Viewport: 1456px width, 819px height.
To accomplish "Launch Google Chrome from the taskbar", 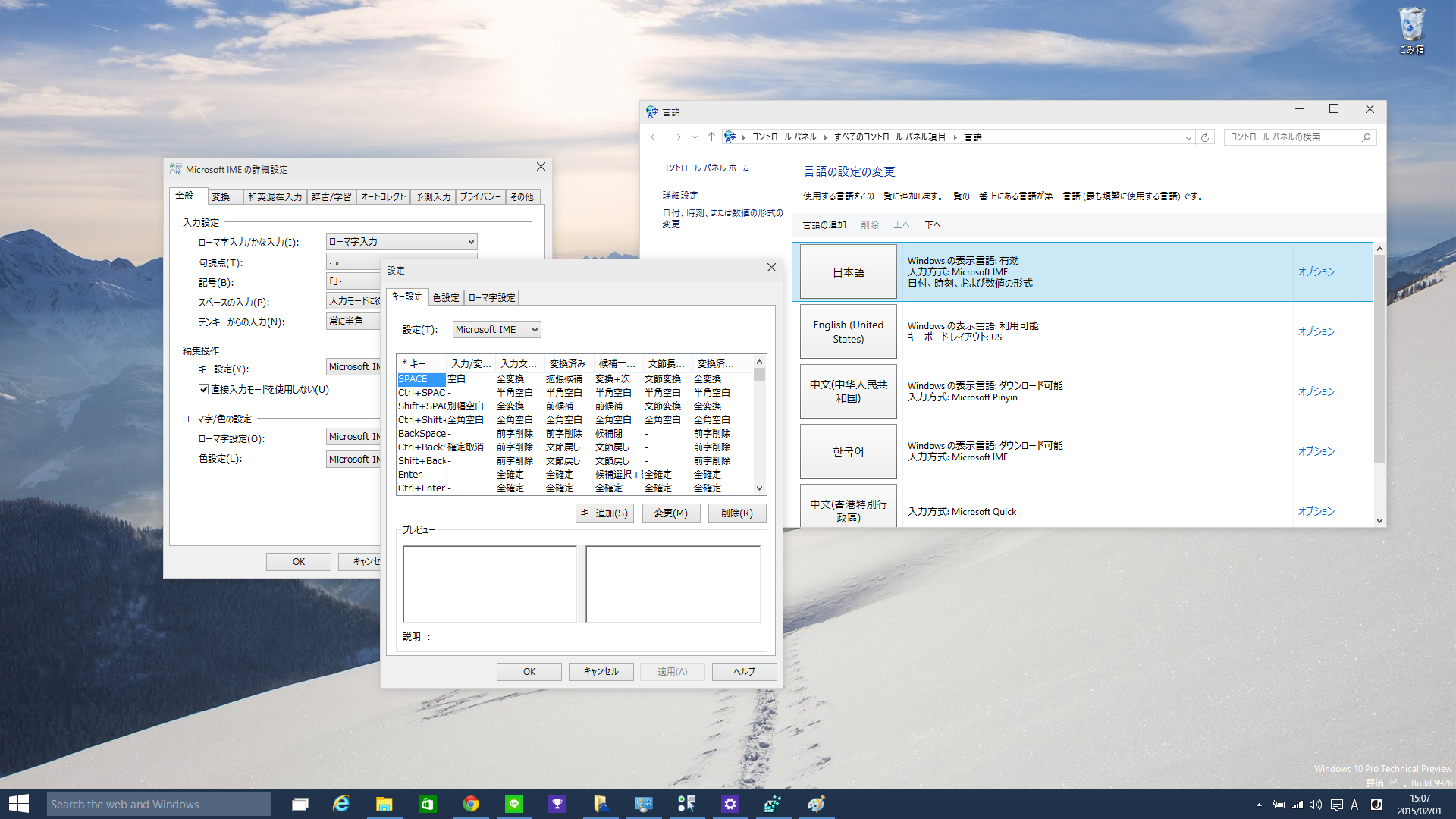I will (471, 804).
